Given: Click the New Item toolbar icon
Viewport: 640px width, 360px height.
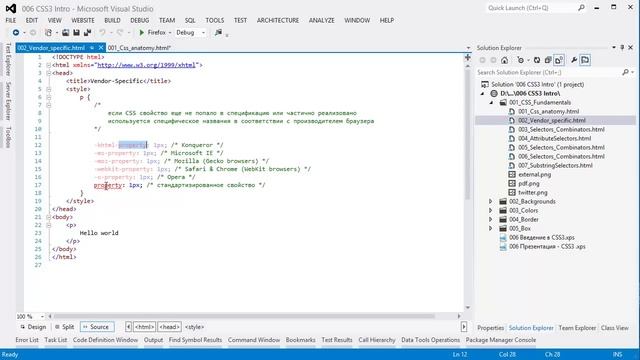Looking at the screenshot, I should pos(48,32).
